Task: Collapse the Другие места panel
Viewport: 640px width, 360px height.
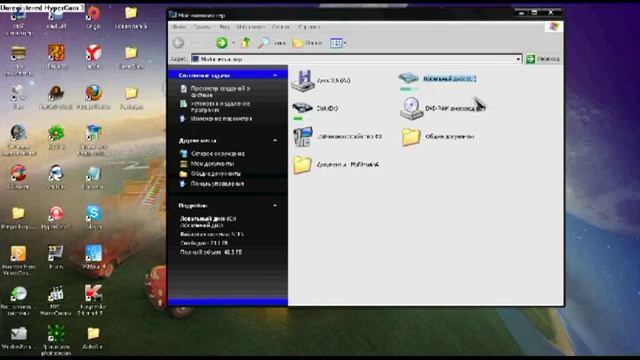Action: coord(275,140)
